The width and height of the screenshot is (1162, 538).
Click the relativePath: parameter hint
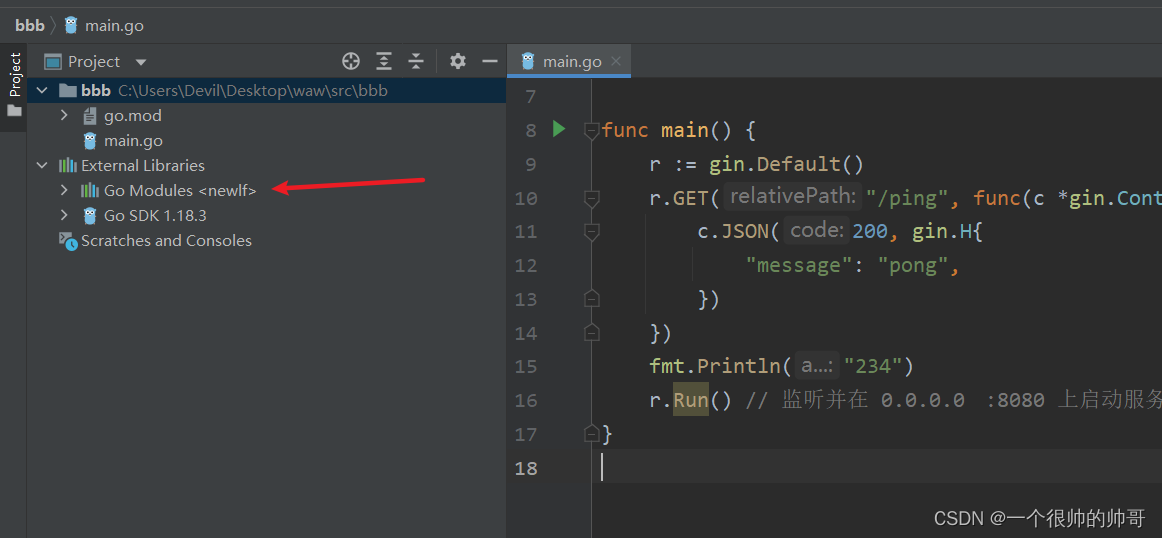click(x=792, y=197)
